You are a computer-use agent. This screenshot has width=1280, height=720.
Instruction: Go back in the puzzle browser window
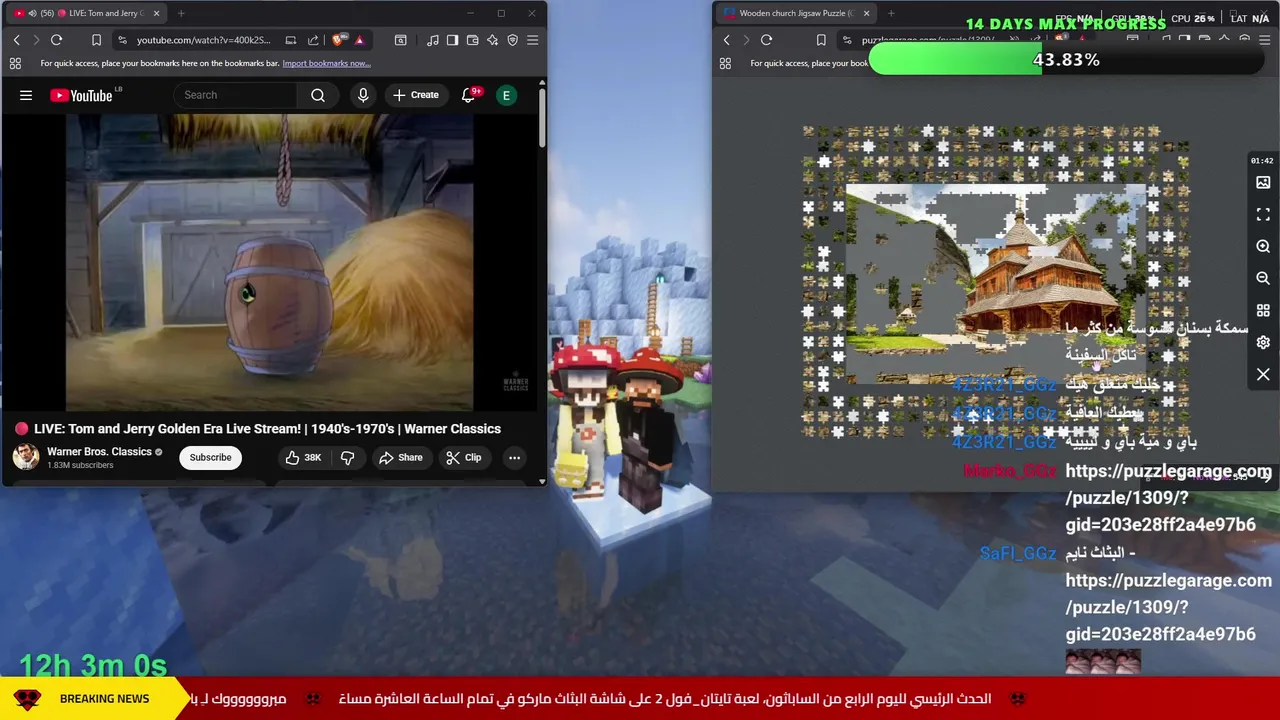point(727,40)
